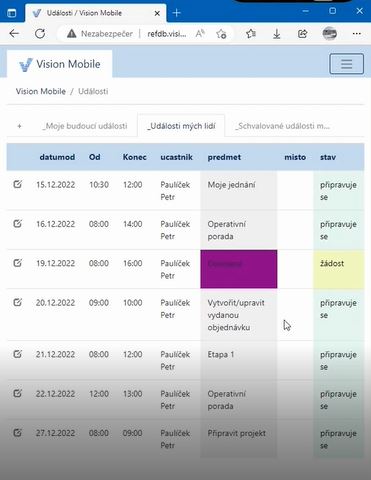Open the Vision Mobile breadcrumb link
Viewport: 371px width, 480px height.
pos(41,91)
